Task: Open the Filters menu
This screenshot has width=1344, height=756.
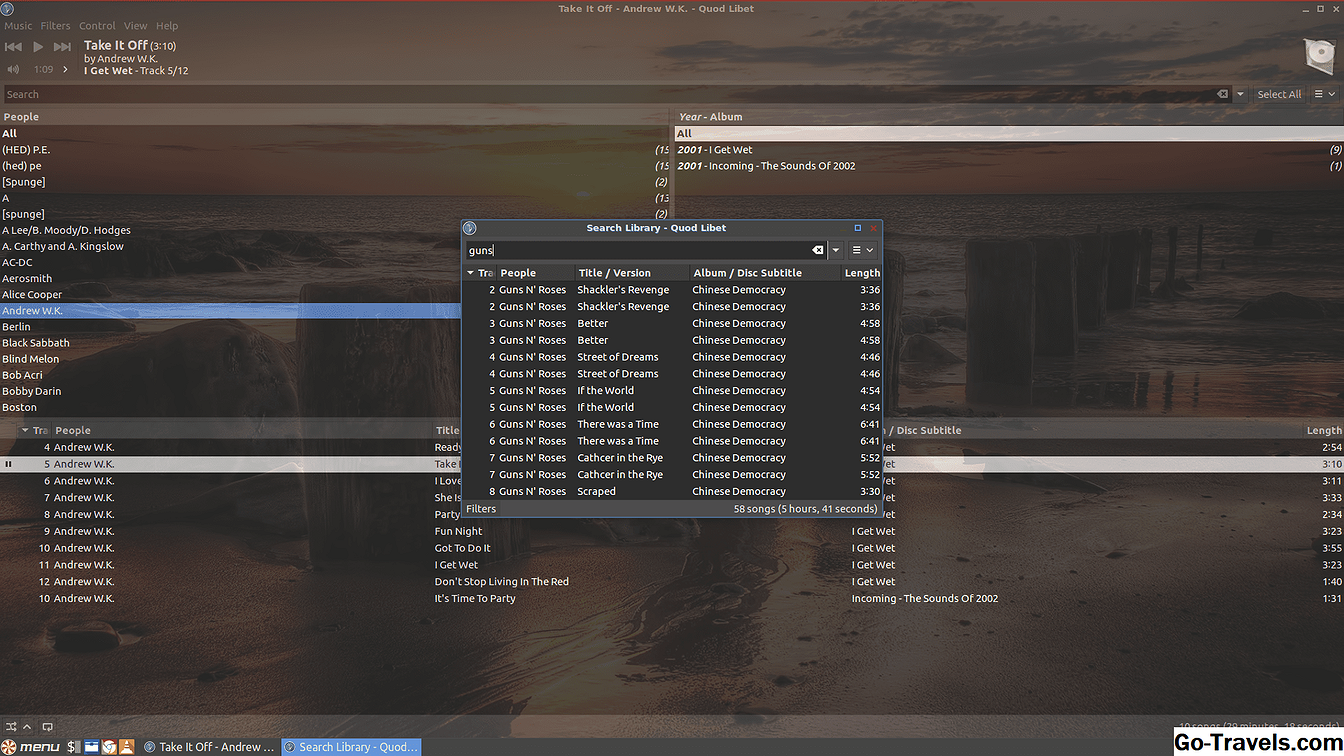Action: (x=55, y=26)
